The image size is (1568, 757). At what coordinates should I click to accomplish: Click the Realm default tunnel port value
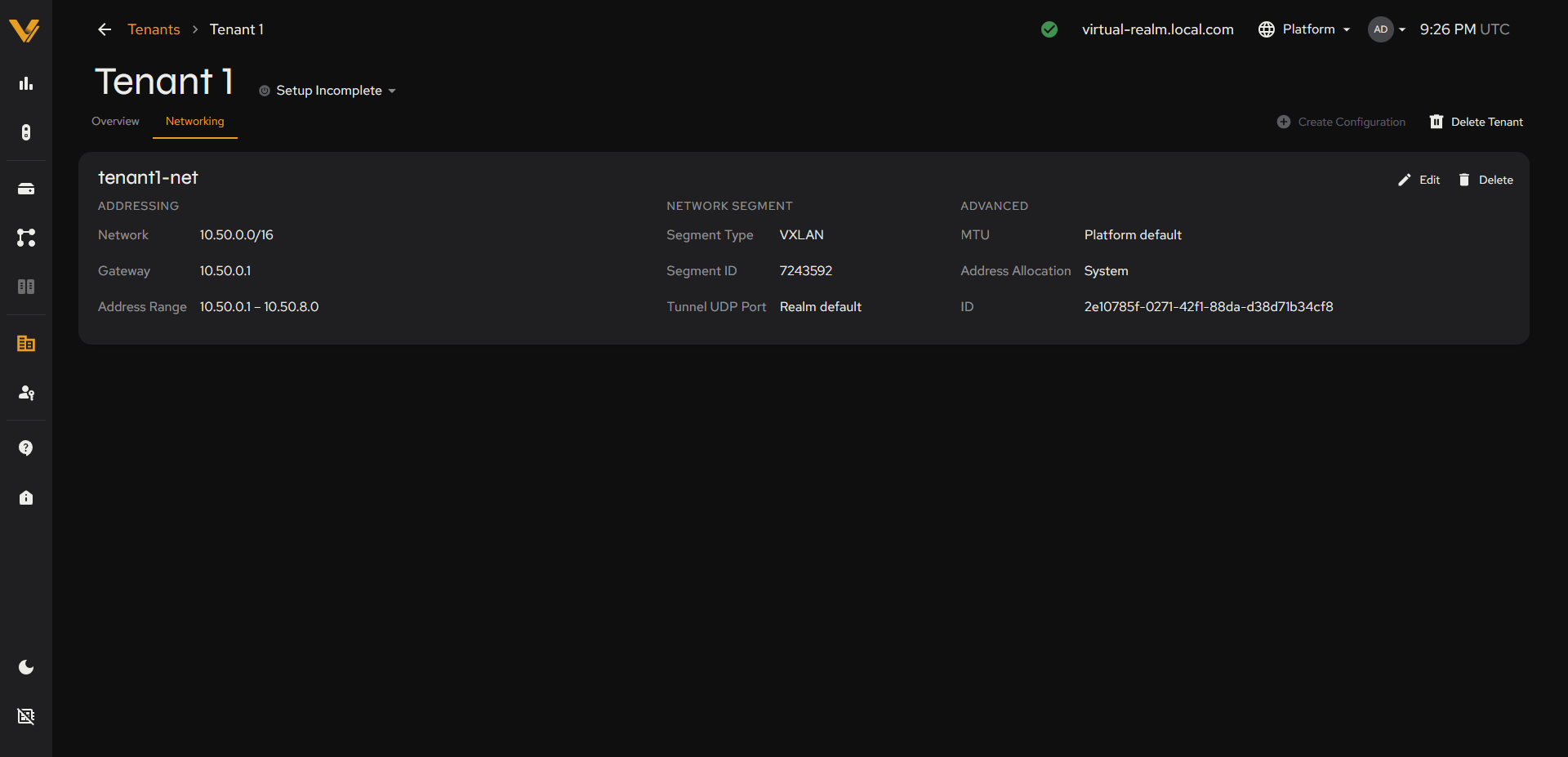pos(821,307)
